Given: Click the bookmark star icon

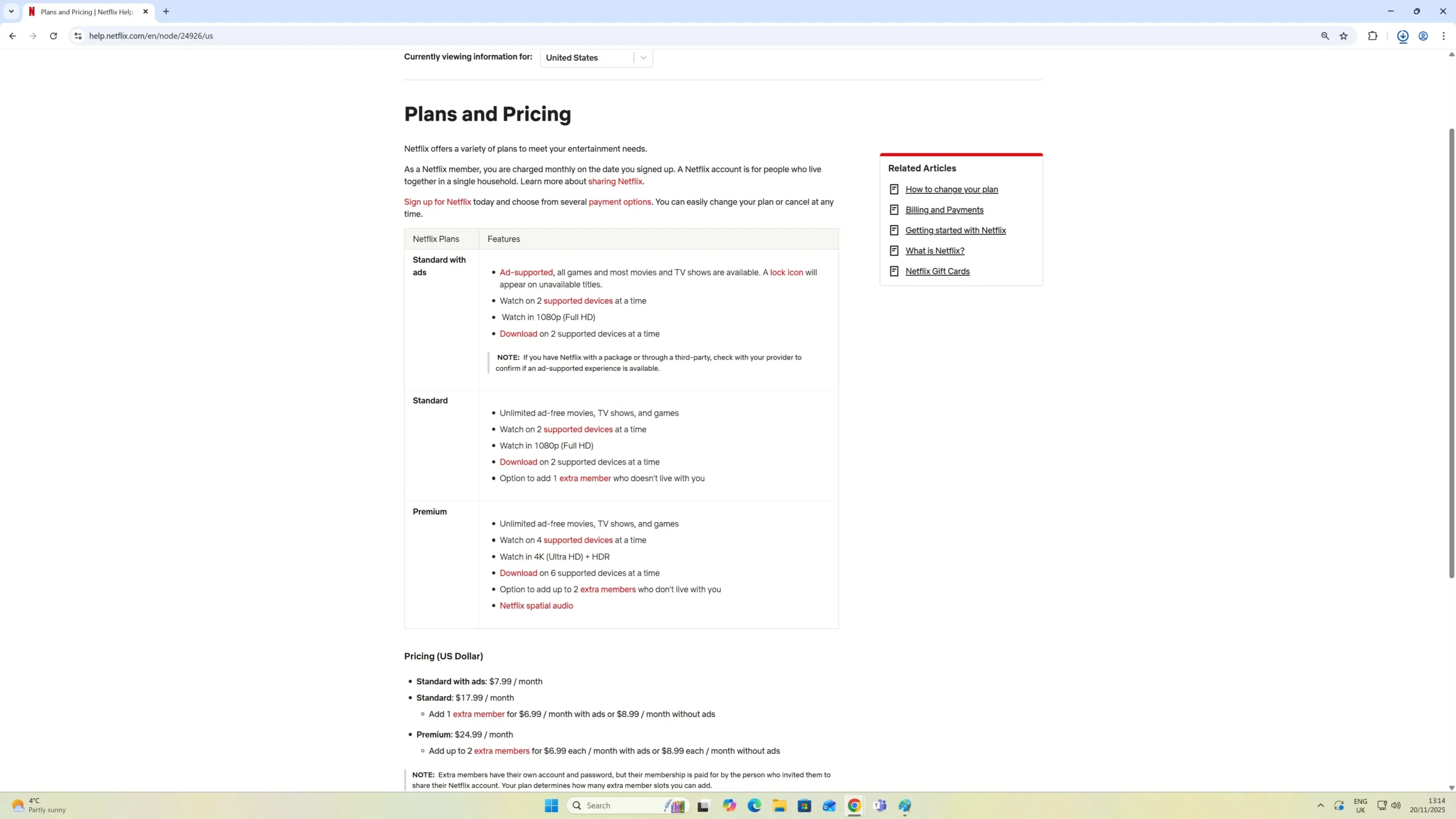Looking at the screenshot, I should [1343, 36].
